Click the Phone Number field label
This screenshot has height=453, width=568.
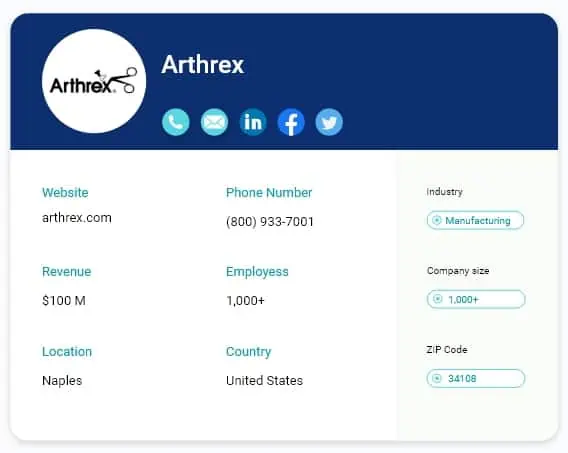tap(269, 193)
